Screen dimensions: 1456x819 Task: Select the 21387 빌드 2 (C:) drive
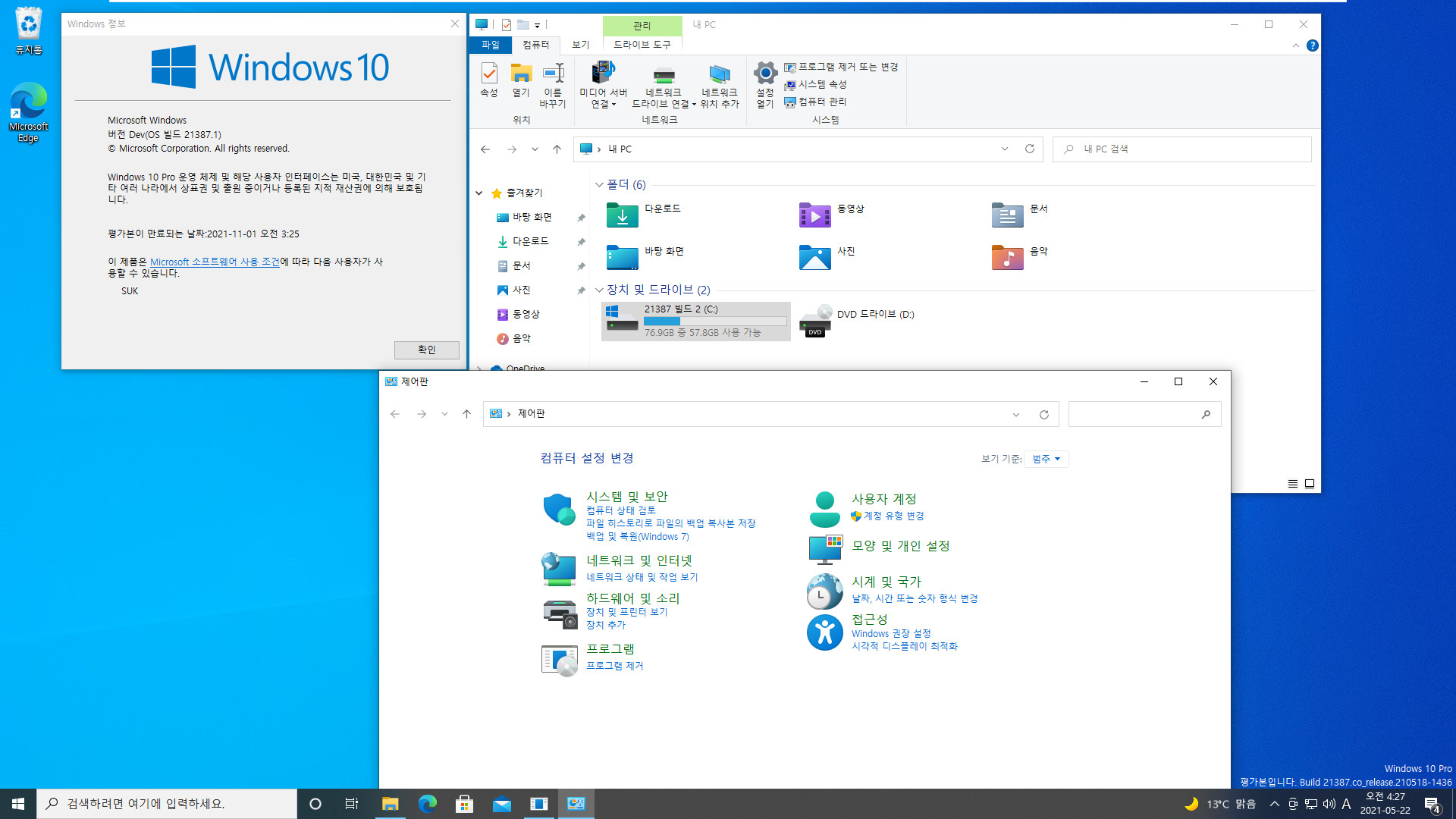click(695, 321)
